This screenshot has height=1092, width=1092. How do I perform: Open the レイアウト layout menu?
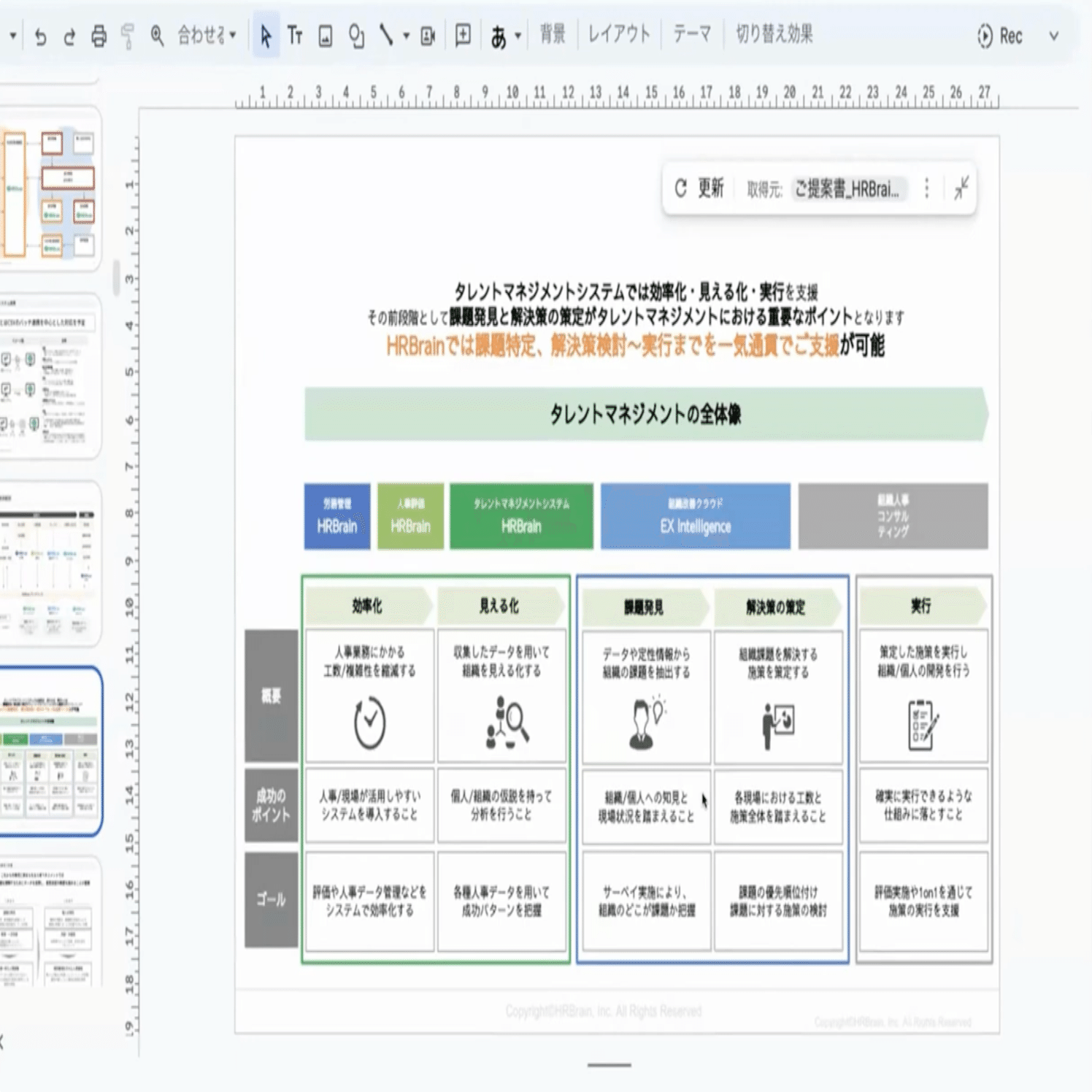click(x=619, y=34)
